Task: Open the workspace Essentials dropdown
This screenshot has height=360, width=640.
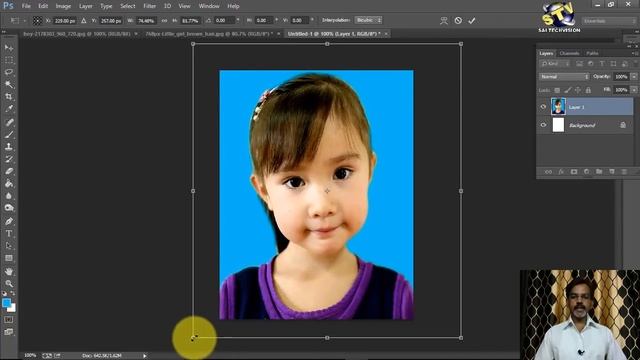Action: [609, 20]
